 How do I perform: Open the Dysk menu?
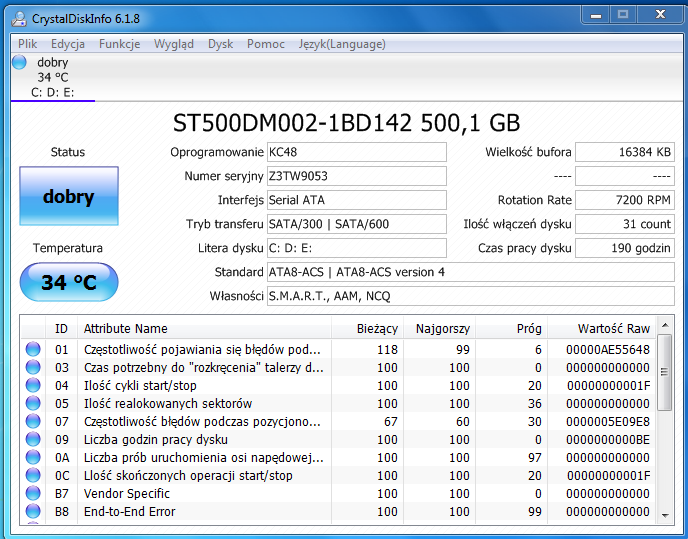220,44
